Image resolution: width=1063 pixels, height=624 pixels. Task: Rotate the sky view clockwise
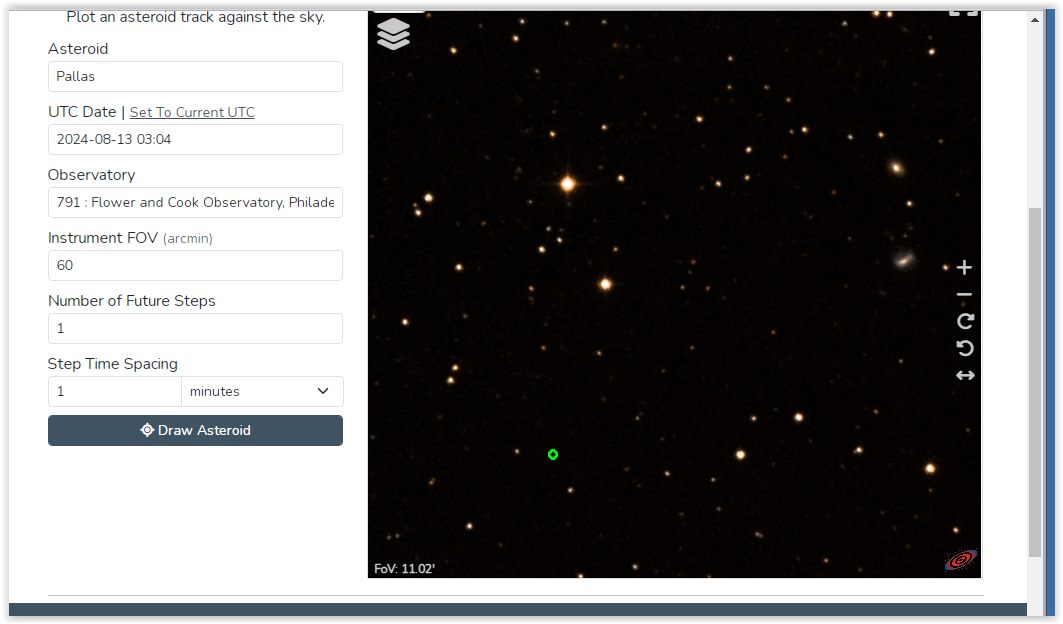coord(965,321)
